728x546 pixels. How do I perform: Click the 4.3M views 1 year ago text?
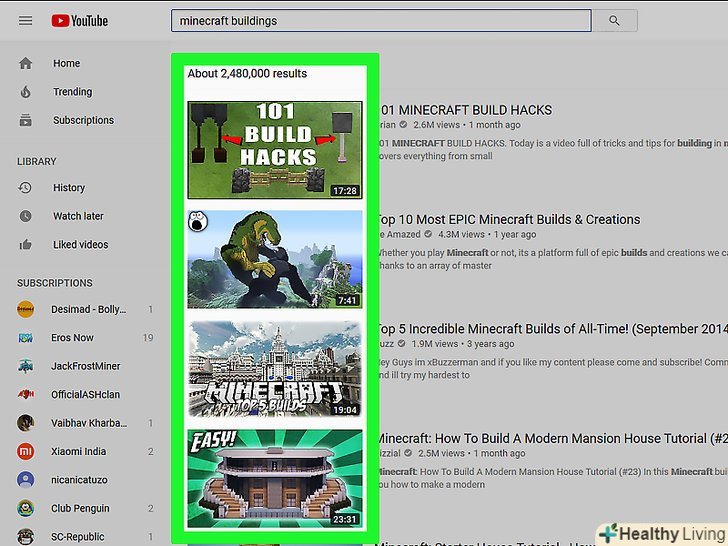(x=487, y=234)
